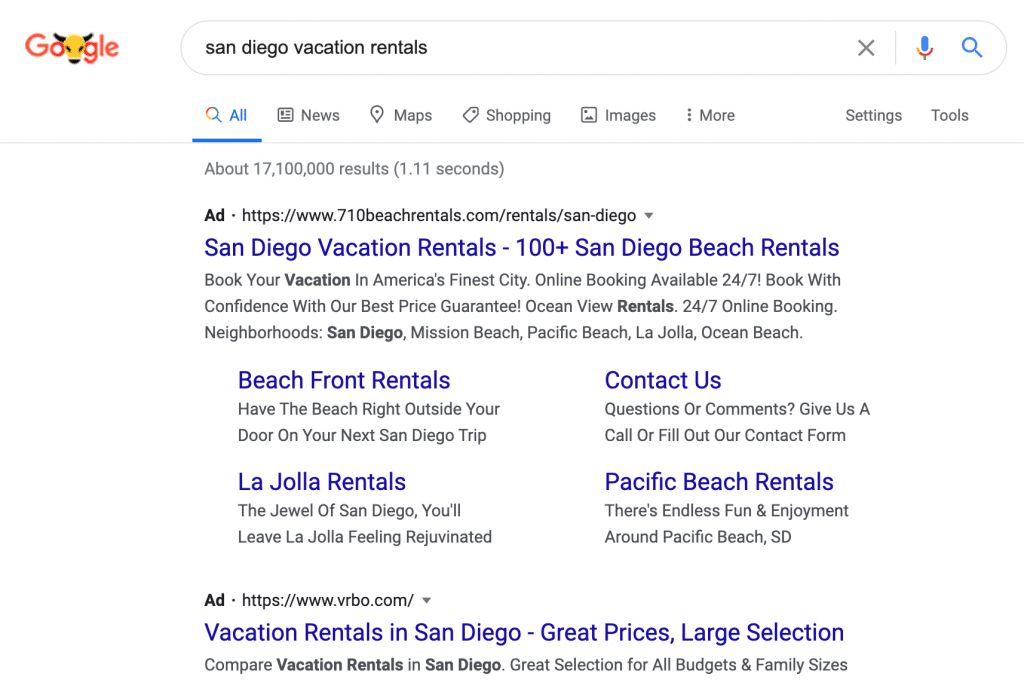Open Vacation Rentals in San Diego vrbo ad
This screenshot has height=698, width=1024.
[524, 633]
